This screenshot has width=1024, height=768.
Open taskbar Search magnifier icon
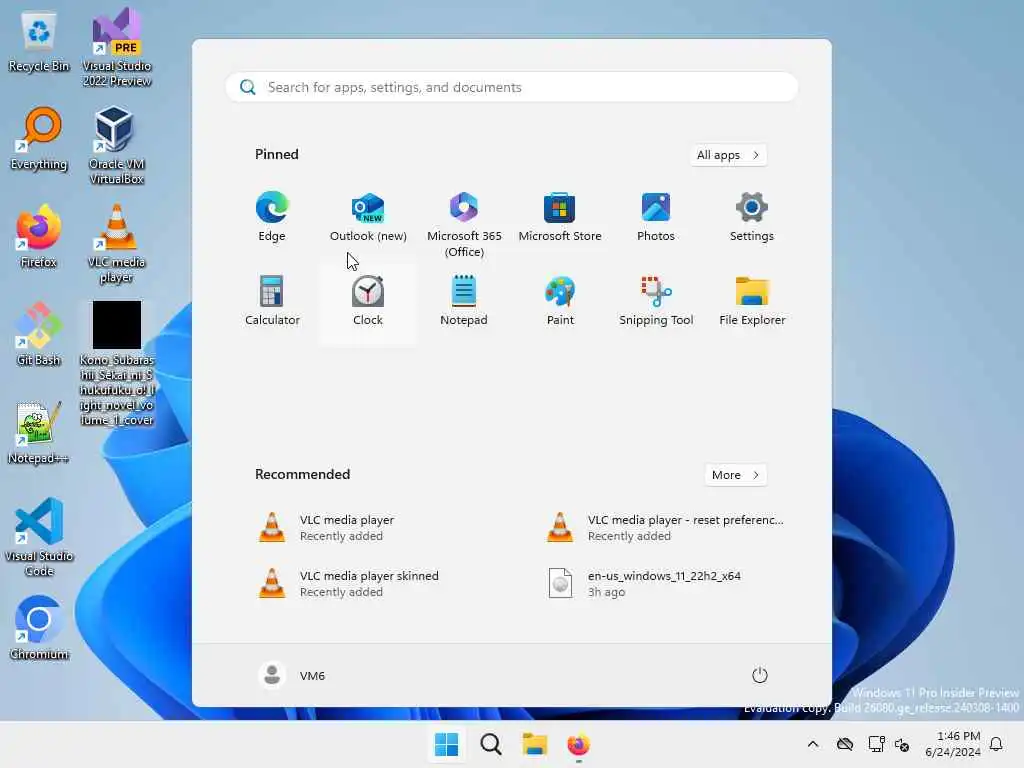tap(490, 744)
